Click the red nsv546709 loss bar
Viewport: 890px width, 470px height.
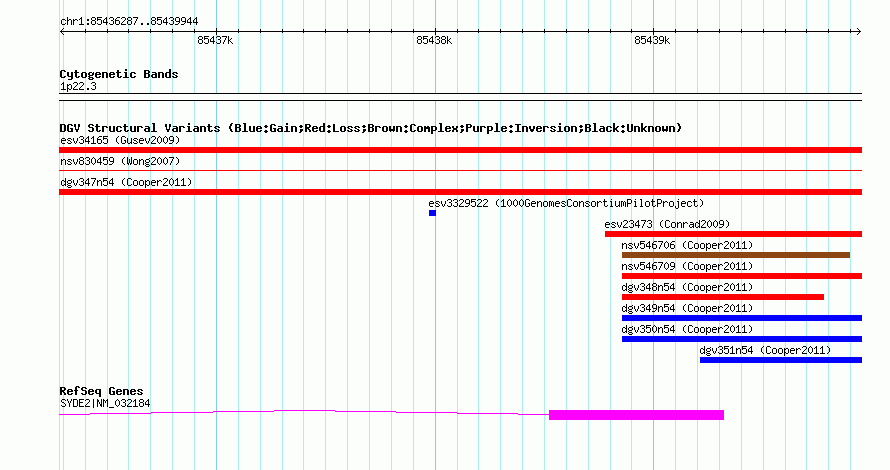tap(742, 276)
